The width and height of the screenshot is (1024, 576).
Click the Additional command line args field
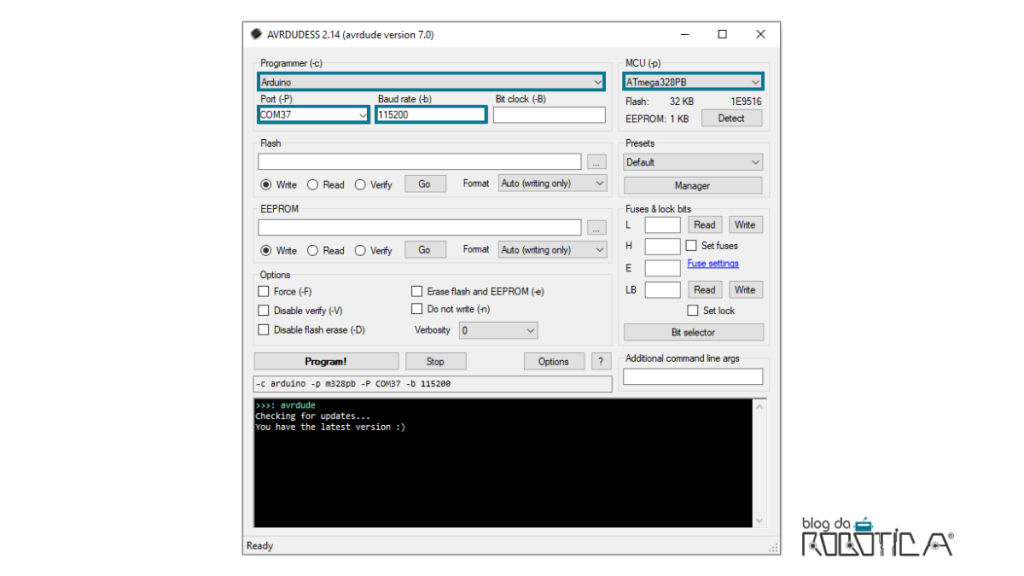coord(693,377)
